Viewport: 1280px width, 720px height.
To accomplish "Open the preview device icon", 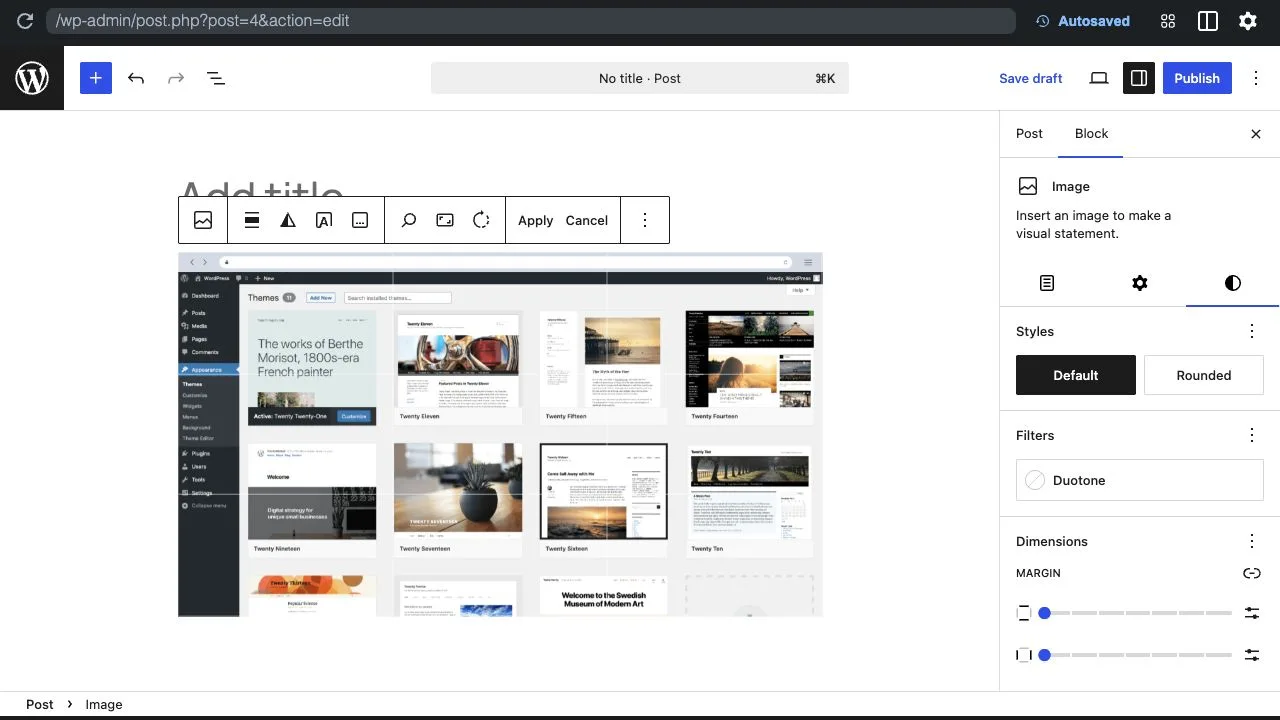I will click(1099, 78).
